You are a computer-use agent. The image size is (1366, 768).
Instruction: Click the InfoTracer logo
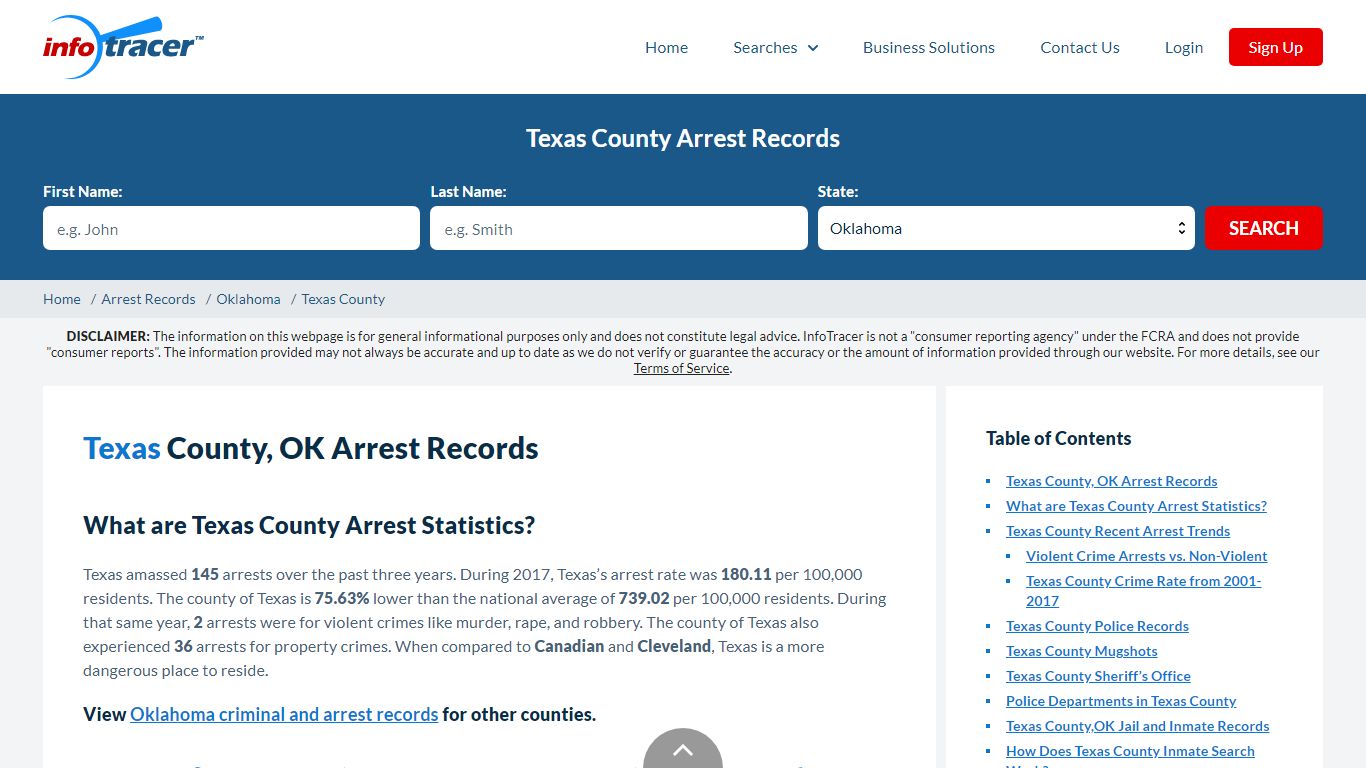(124, 47)
